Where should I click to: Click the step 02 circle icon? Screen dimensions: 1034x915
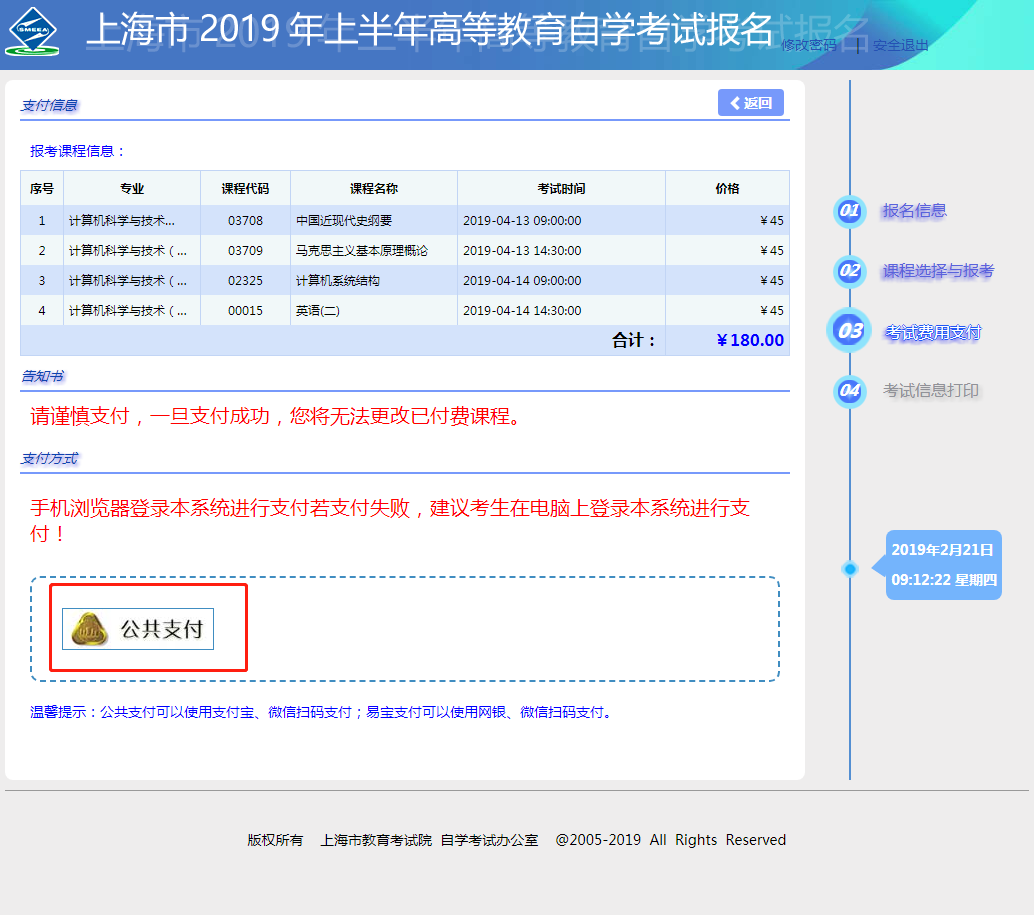[849, 271]
